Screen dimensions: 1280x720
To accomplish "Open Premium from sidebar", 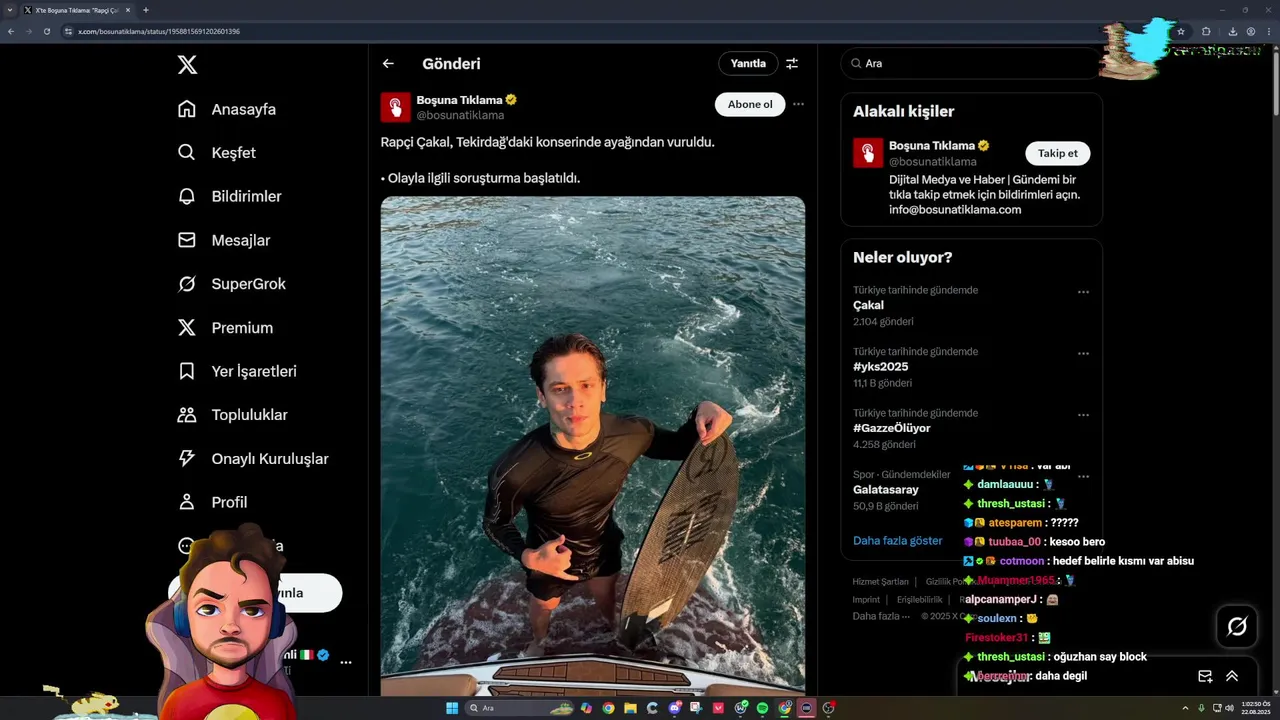I will coord(225,328).
